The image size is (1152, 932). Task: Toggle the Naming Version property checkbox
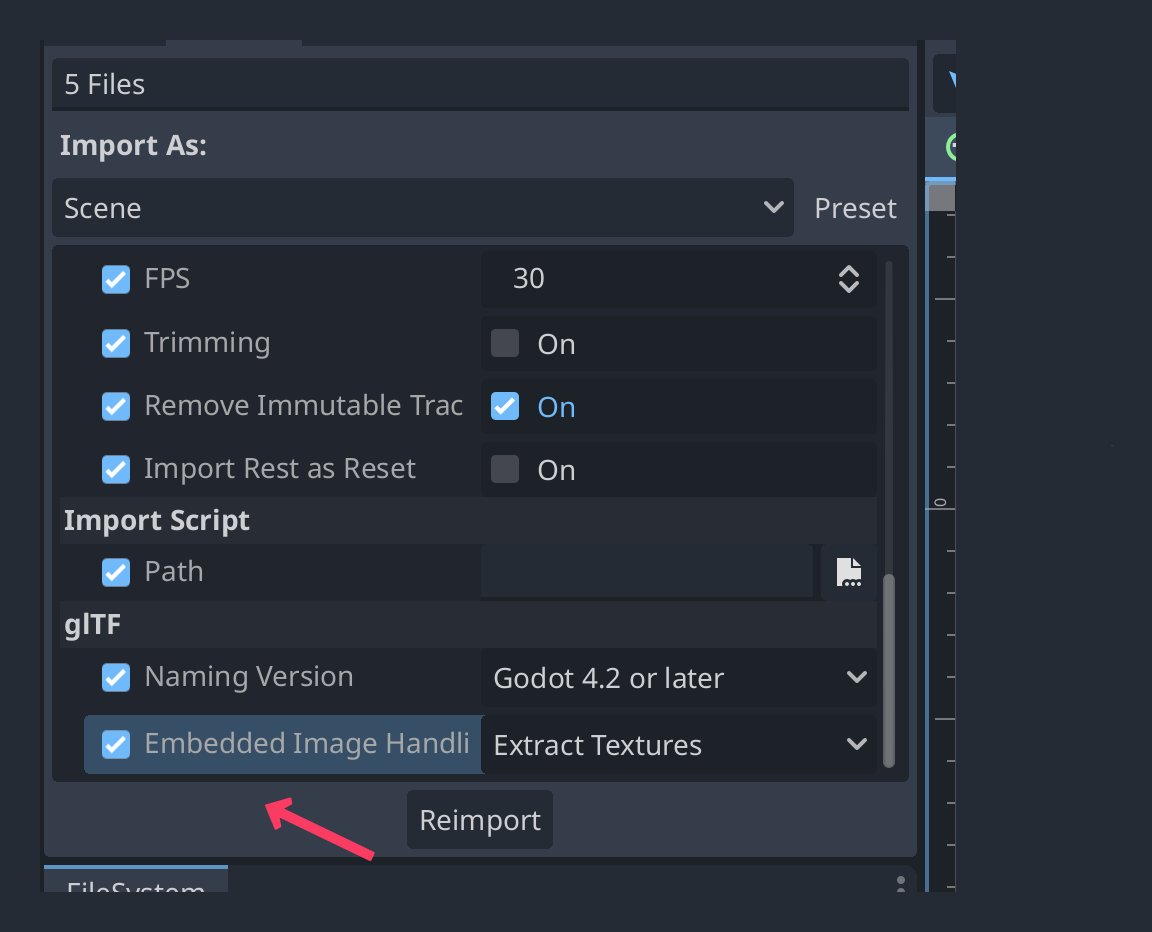pos(116,677)
